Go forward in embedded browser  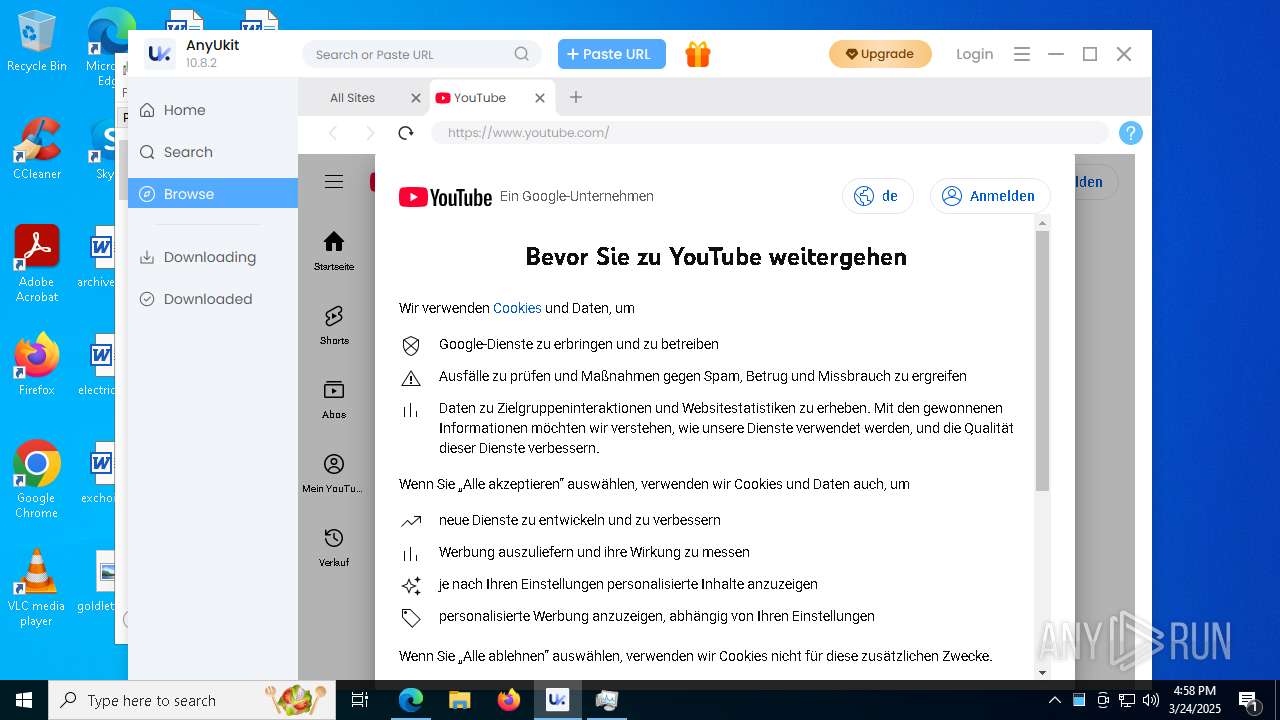(x=370, y=133)
